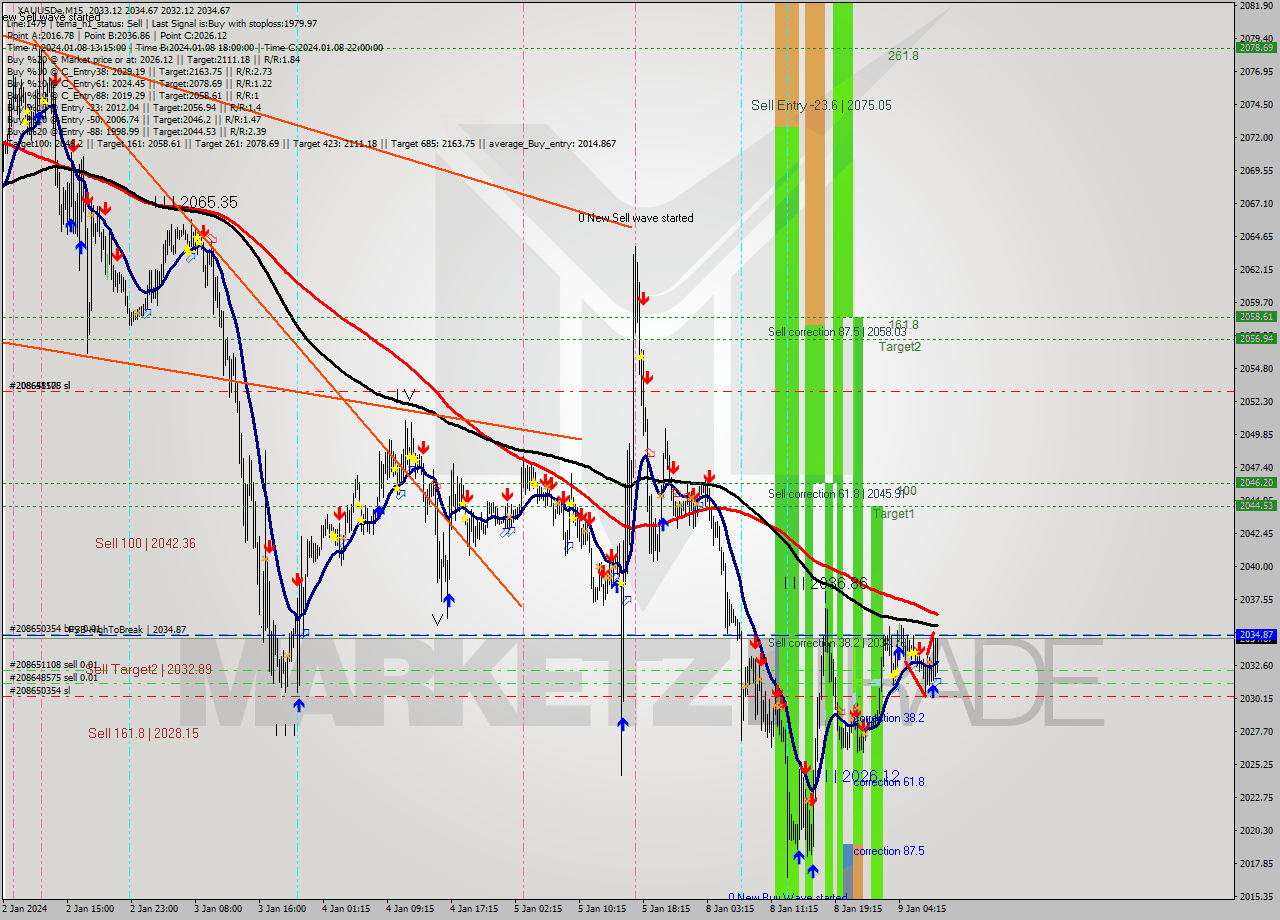Click the green 2056.94 price tag
Screen dimensions: 1280x920
pyautogui.click(x=1256, y=338)
